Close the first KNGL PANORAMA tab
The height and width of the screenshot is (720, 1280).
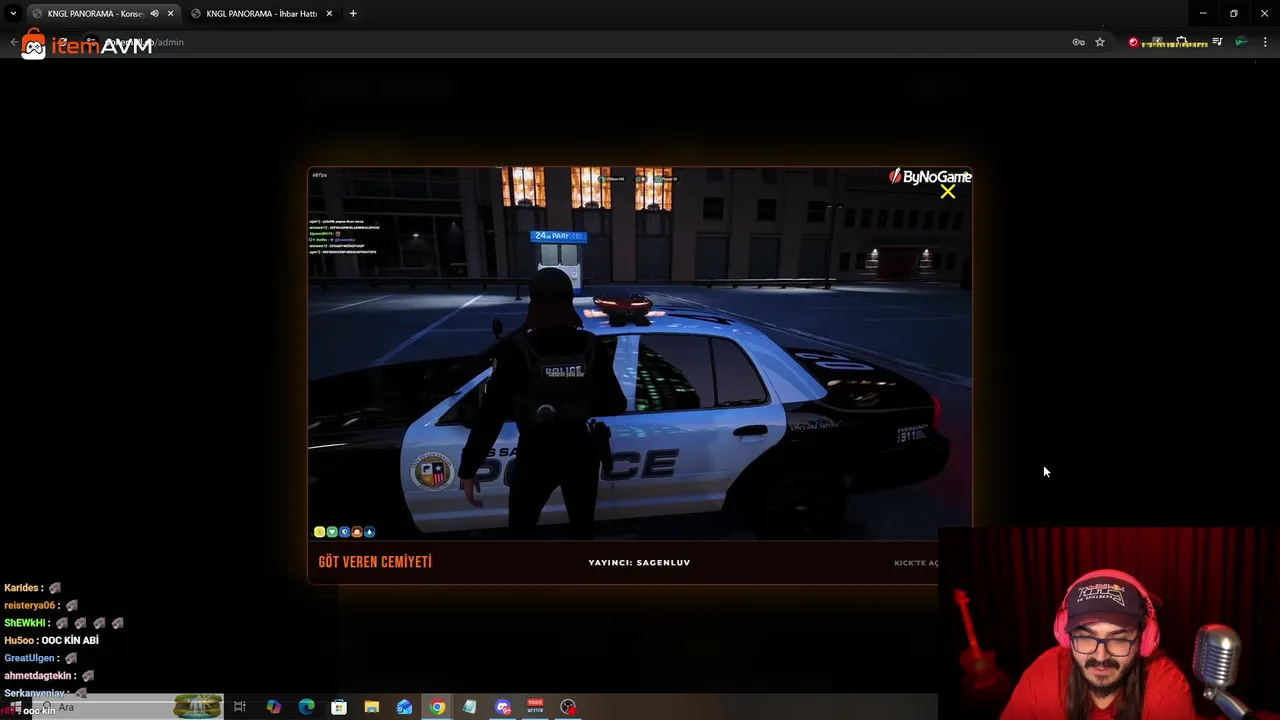170,14
